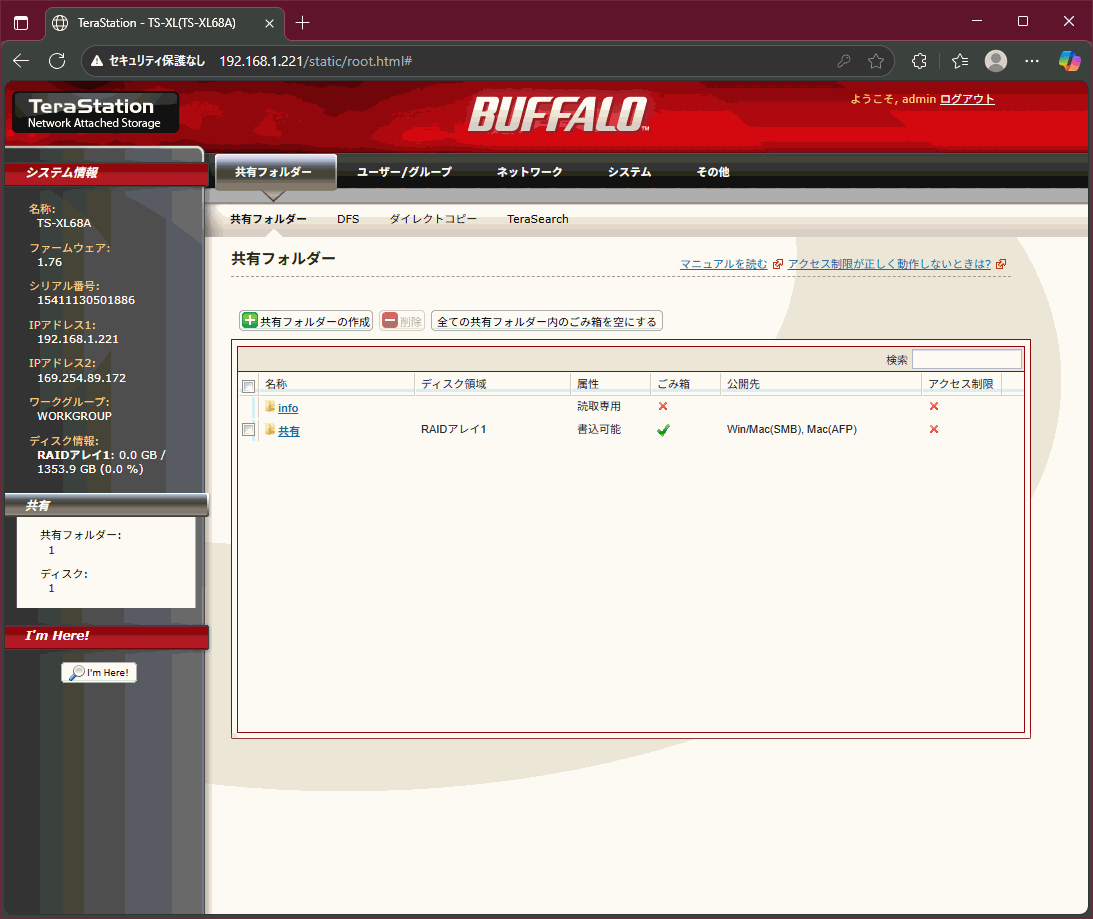1093x919 pixels.
Task: Click RAIDアレイ1 disk area cell
Action: coord(454,430)
